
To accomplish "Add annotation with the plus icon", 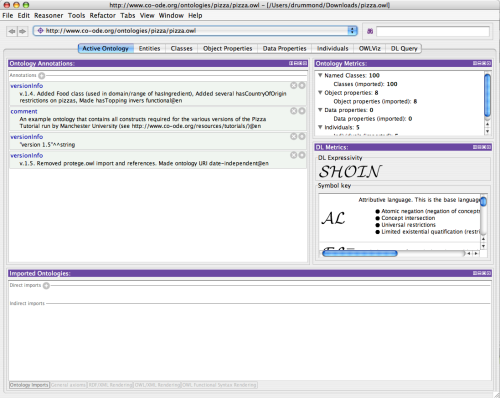I will [x=42, y=76].
